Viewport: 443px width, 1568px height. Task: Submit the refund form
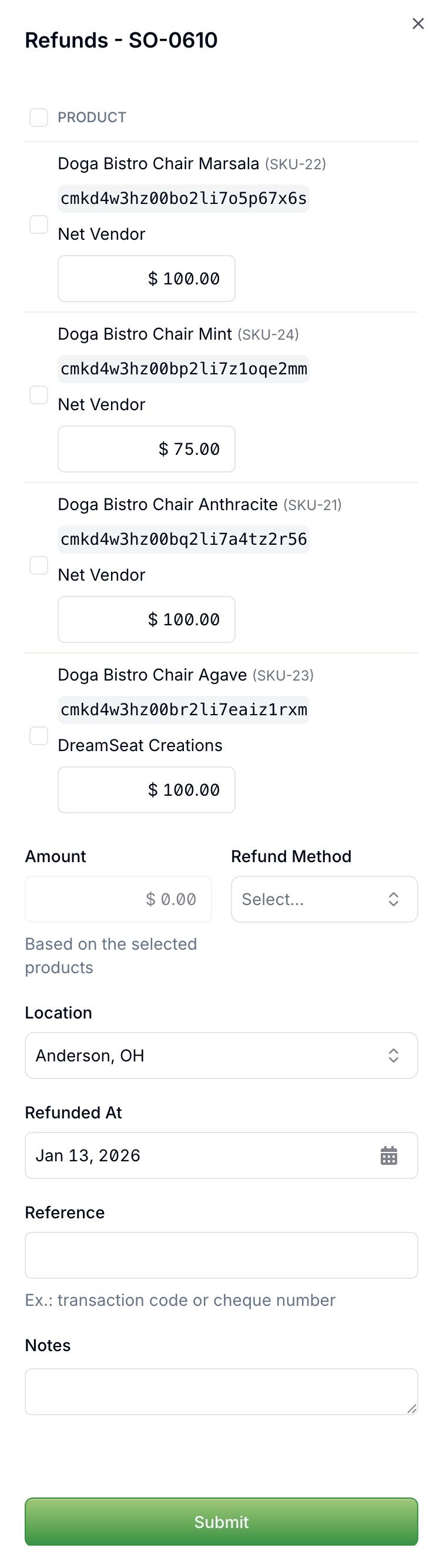[221, 1522]
